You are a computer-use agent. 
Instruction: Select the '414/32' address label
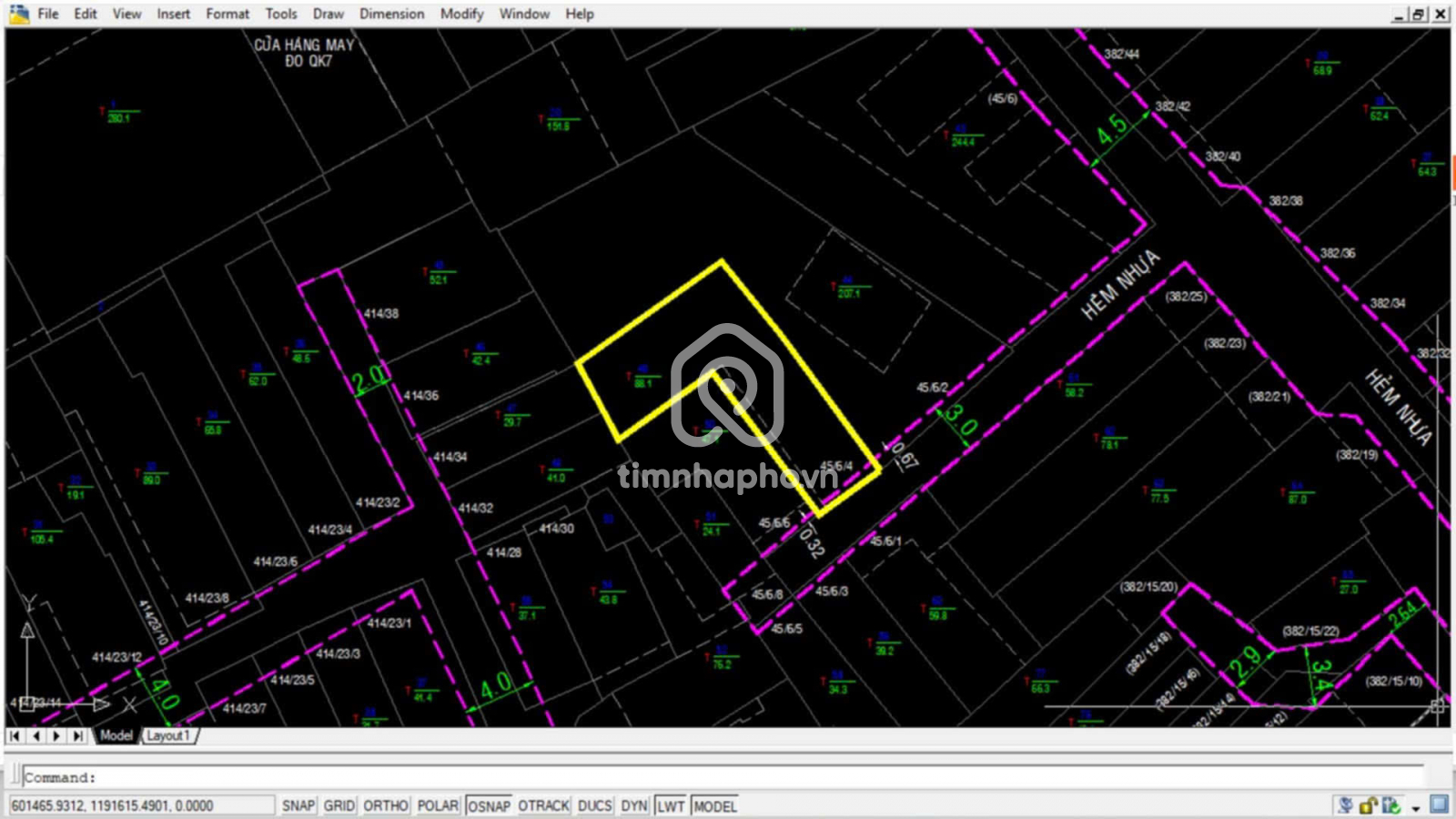pos(476,508)
